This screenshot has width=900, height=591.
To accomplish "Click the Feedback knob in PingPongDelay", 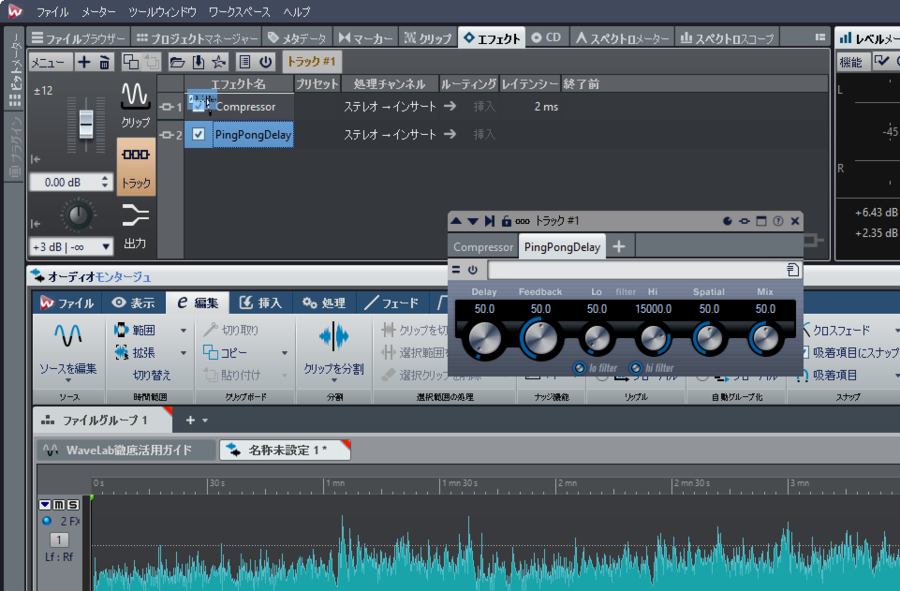I will click(x=540, y=337).
